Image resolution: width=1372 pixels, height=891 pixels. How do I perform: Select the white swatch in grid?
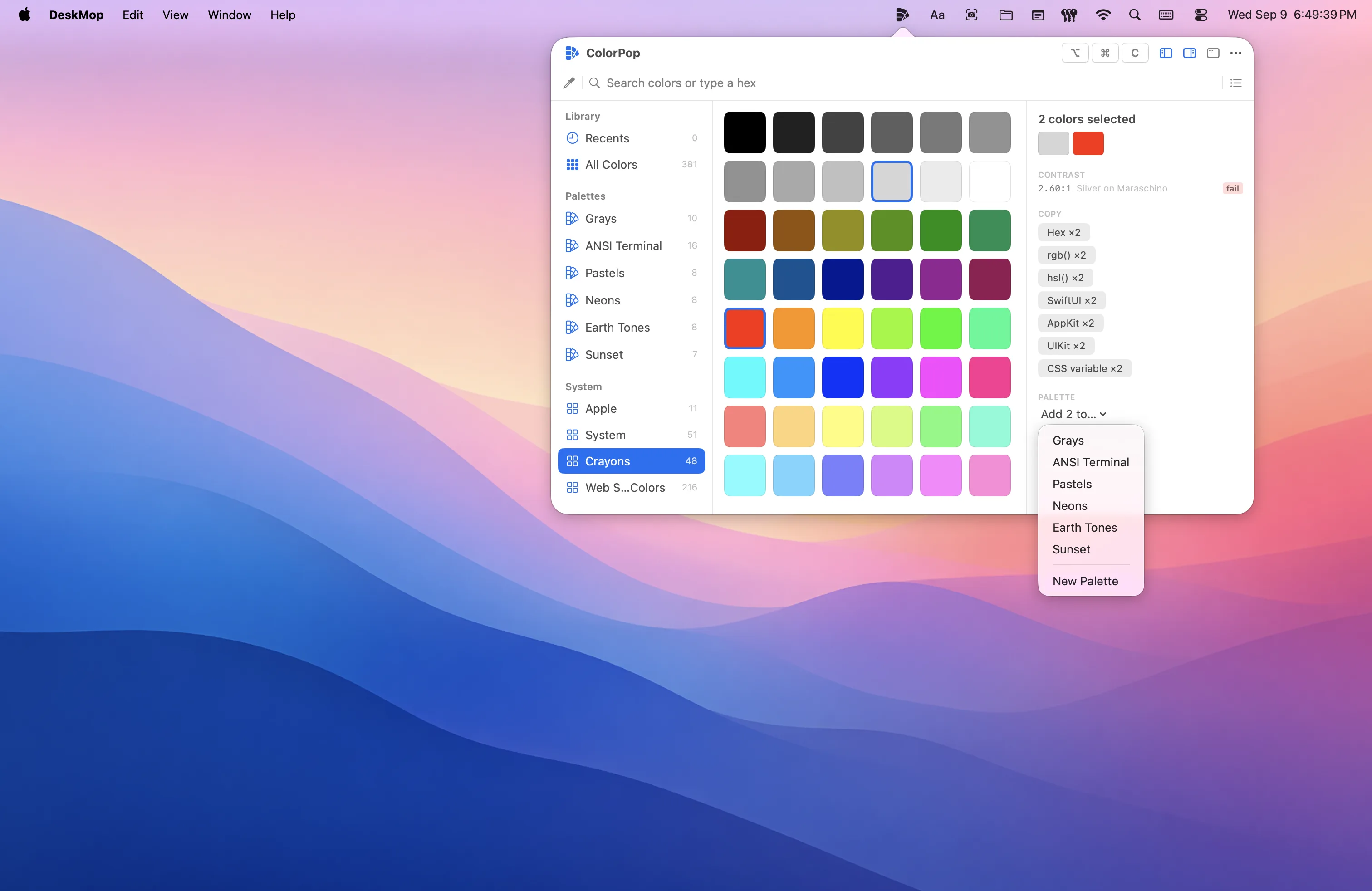point(990,181)
